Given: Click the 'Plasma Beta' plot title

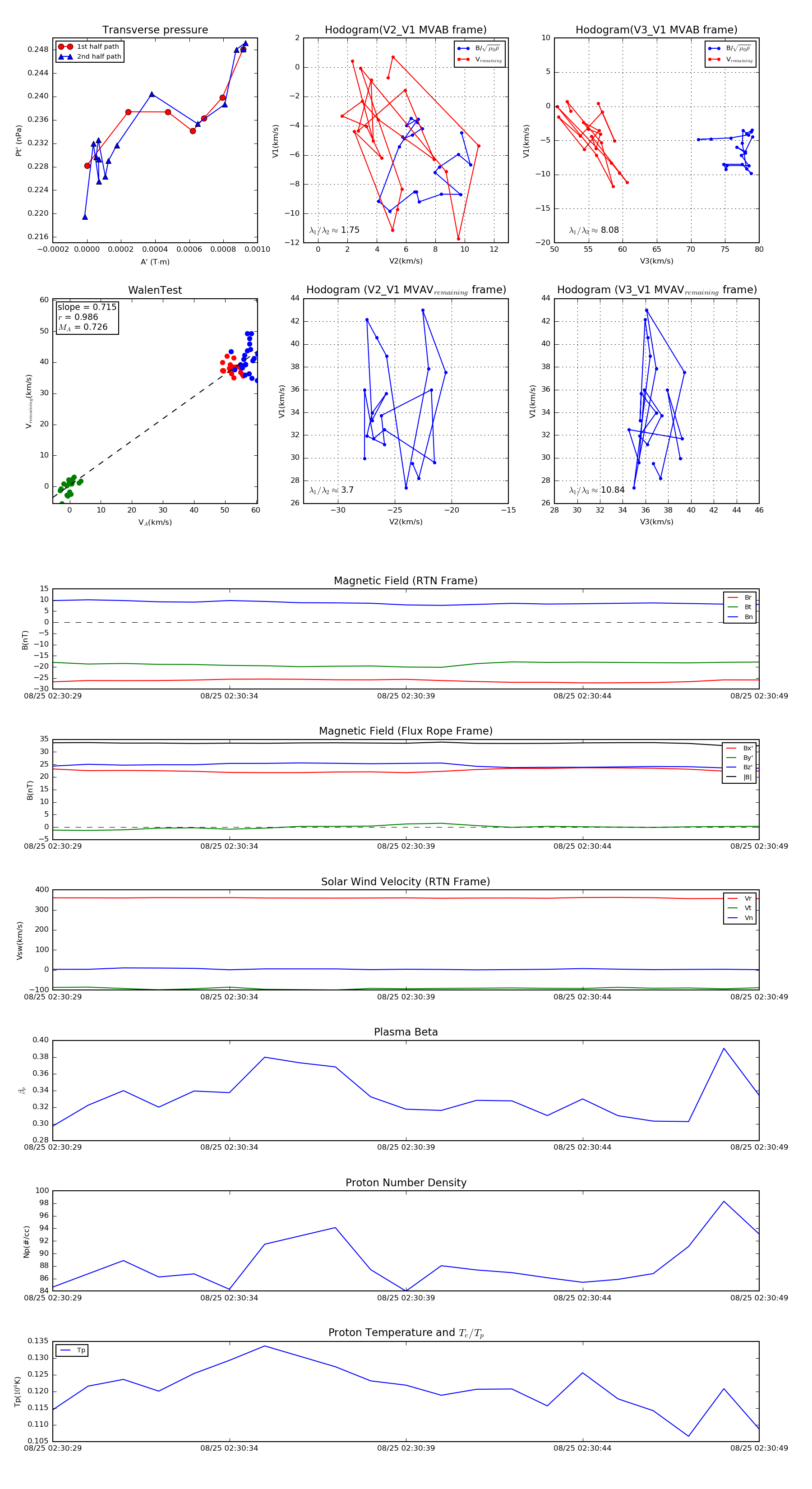Looking at the screenshot, I should pyautogui.click(x=406, y=1032).
